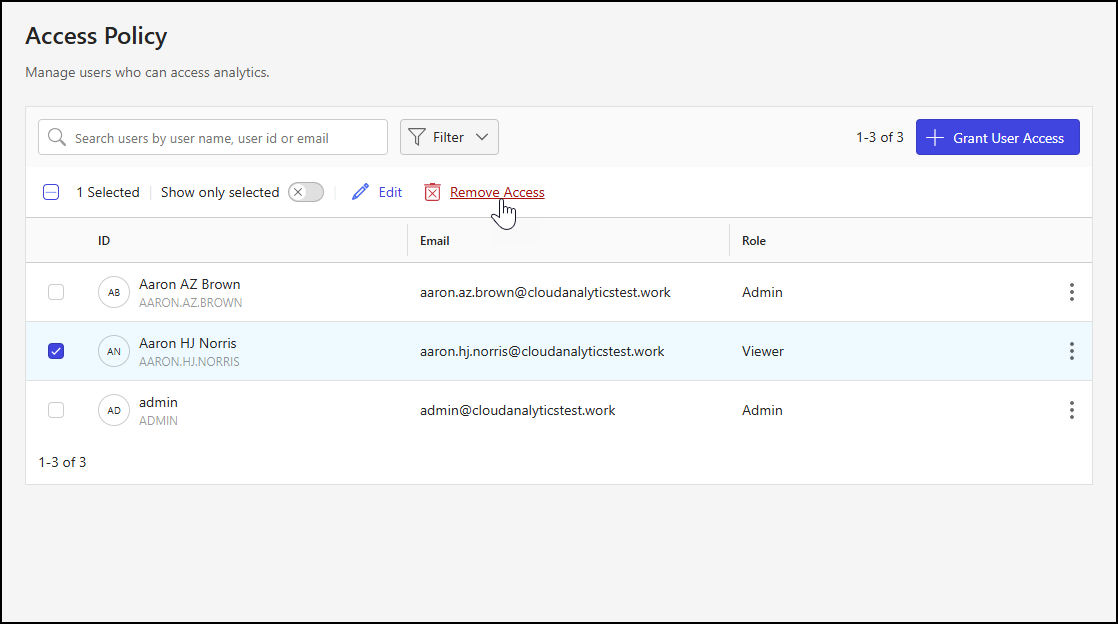The height and width of the screenshot is (624, 1118).
Task: Click the user ID AARON.AZ.BROWN
Action: pyautogui.click(x=190, y=302)
